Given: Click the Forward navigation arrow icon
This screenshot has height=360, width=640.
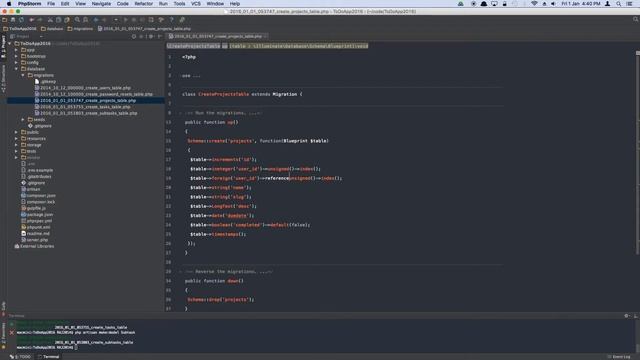Looking at the screenshot, I should click(x=104, y=20).
